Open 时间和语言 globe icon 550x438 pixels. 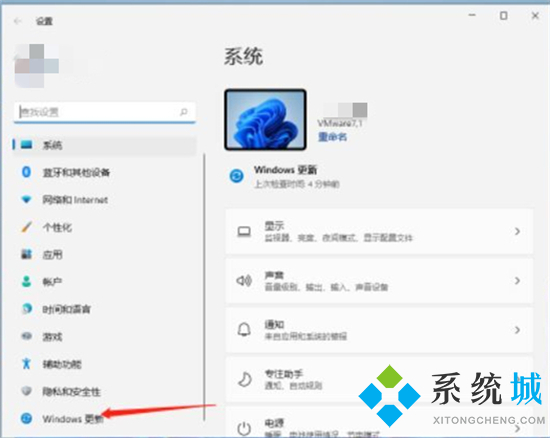point(27,309)
